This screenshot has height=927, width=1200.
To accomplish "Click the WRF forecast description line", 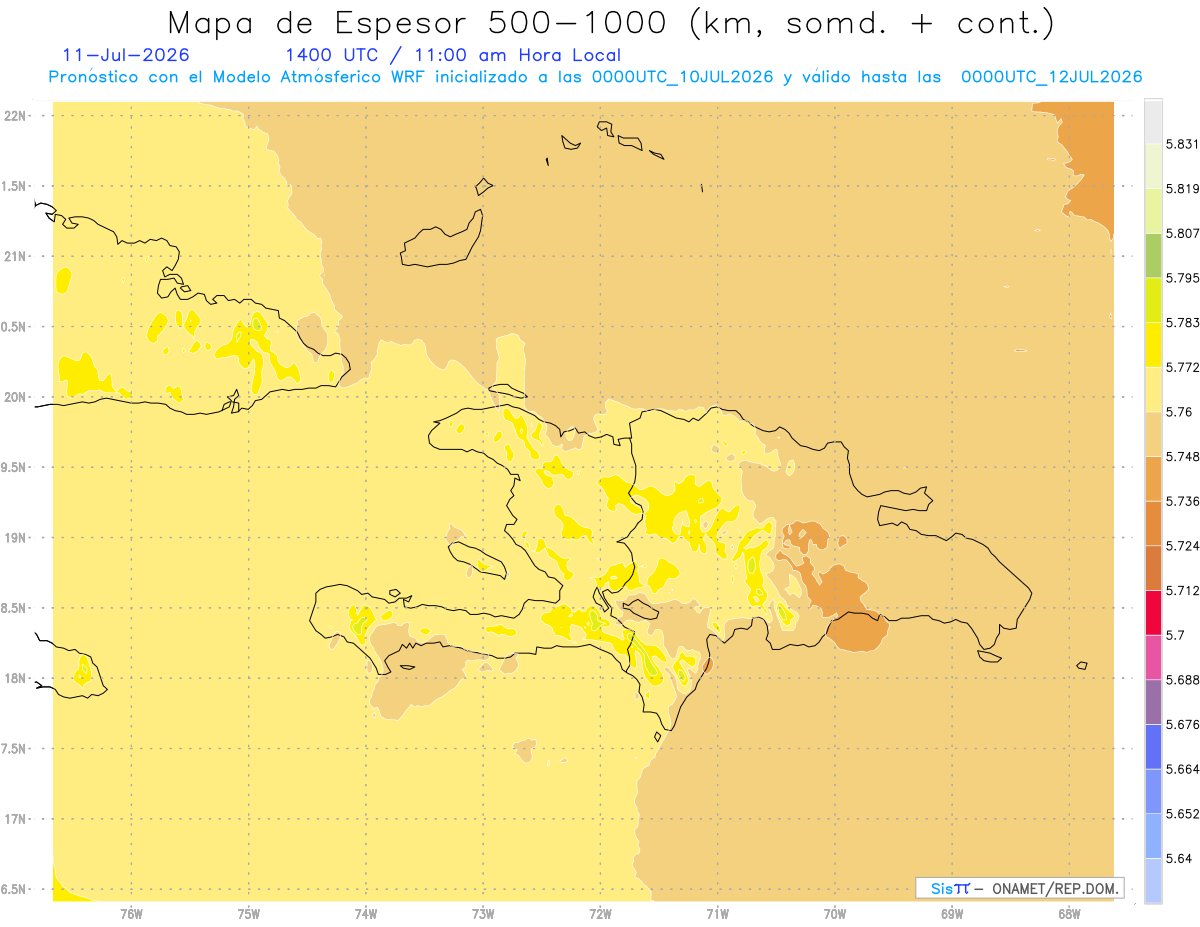I will 595,77.
